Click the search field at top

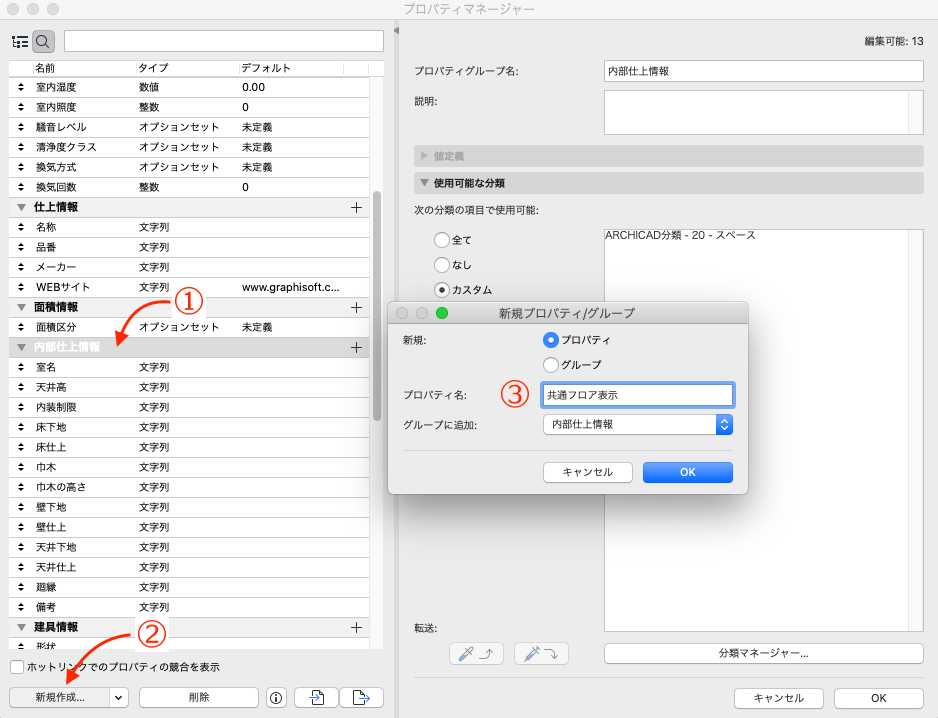click(224, 41)
